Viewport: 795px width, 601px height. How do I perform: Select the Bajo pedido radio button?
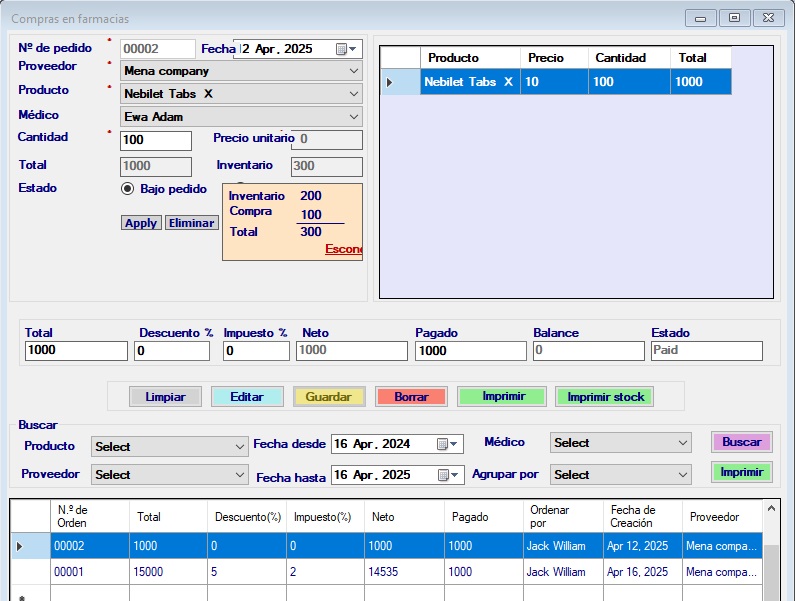click(x=128, y=189)
